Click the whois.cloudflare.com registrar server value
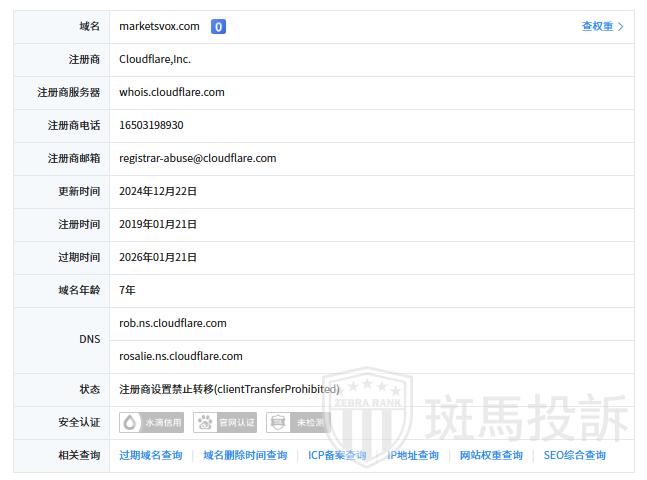 [x=171, y=93]
